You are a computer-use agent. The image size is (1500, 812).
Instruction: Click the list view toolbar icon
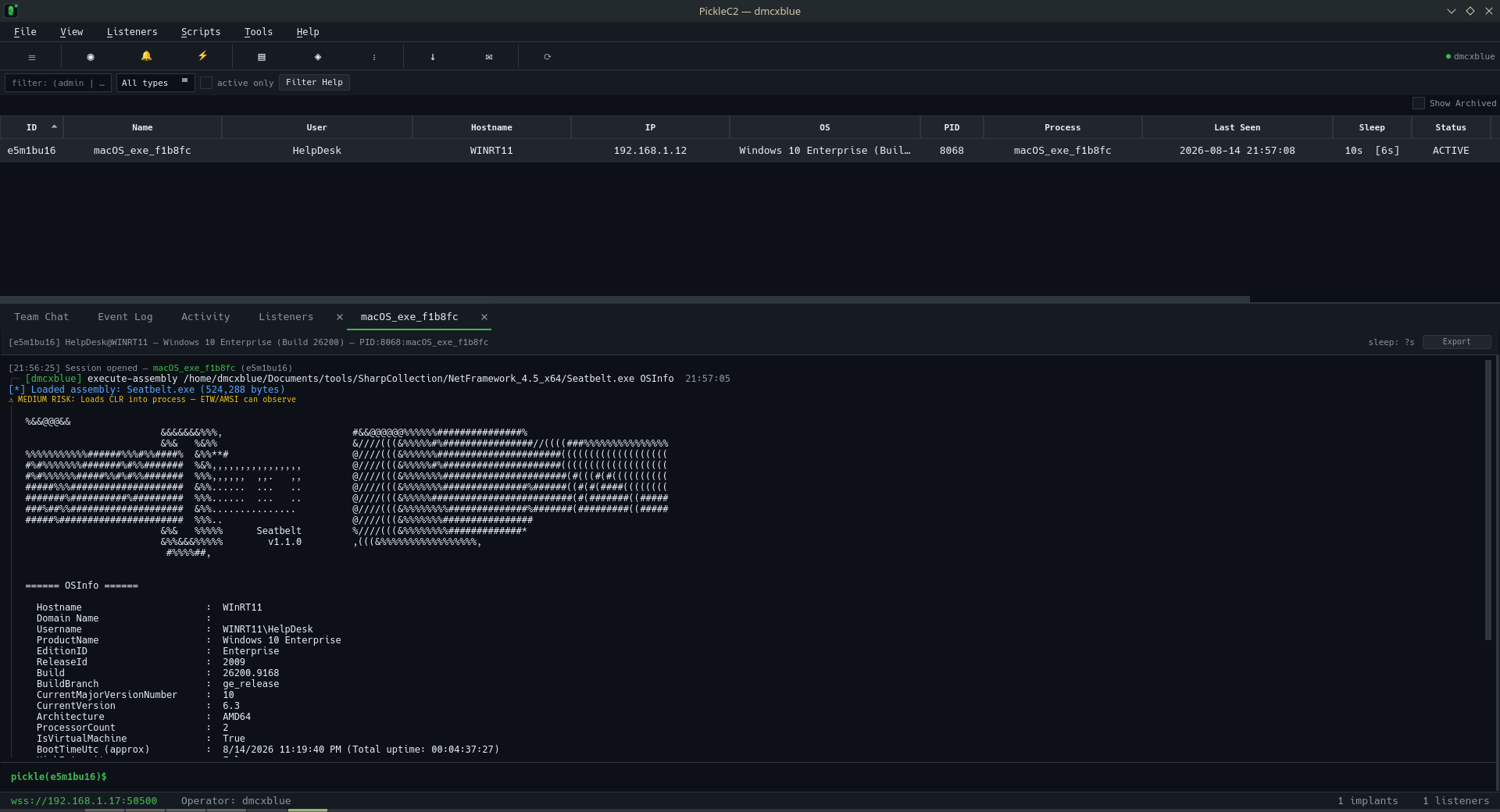tap(262, 57)
